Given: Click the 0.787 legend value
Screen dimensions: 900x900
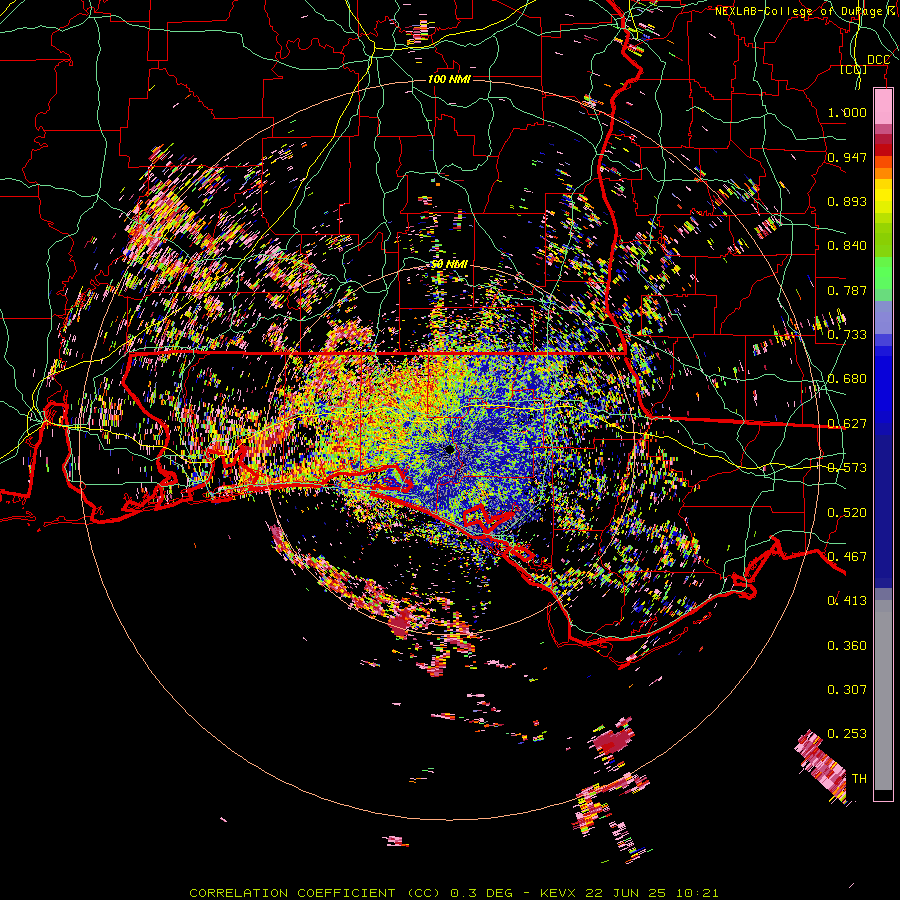Looking at the screenshot, I should (x=847, y=290).
